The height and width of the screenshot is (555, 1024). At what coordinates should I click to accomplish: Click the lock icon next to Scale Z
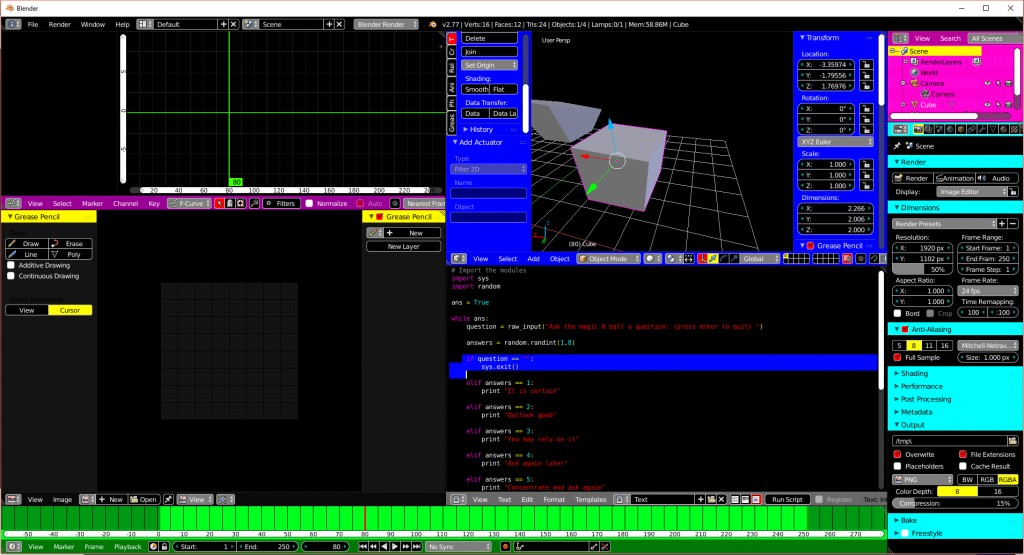(866, 185)
